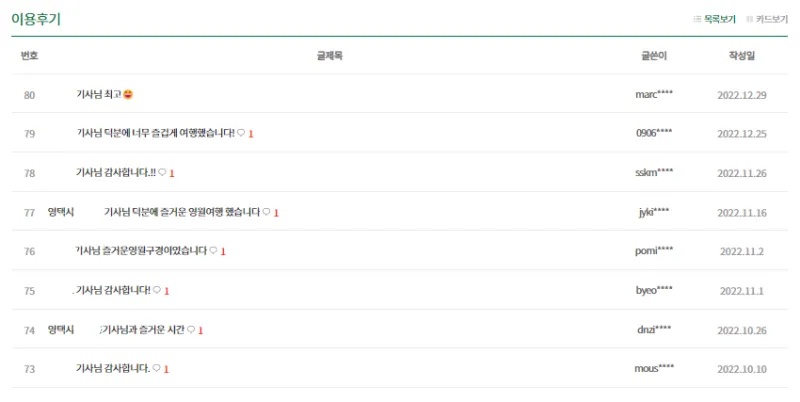Open review titled 기사님 최고
800x402 pixels.
98,94
